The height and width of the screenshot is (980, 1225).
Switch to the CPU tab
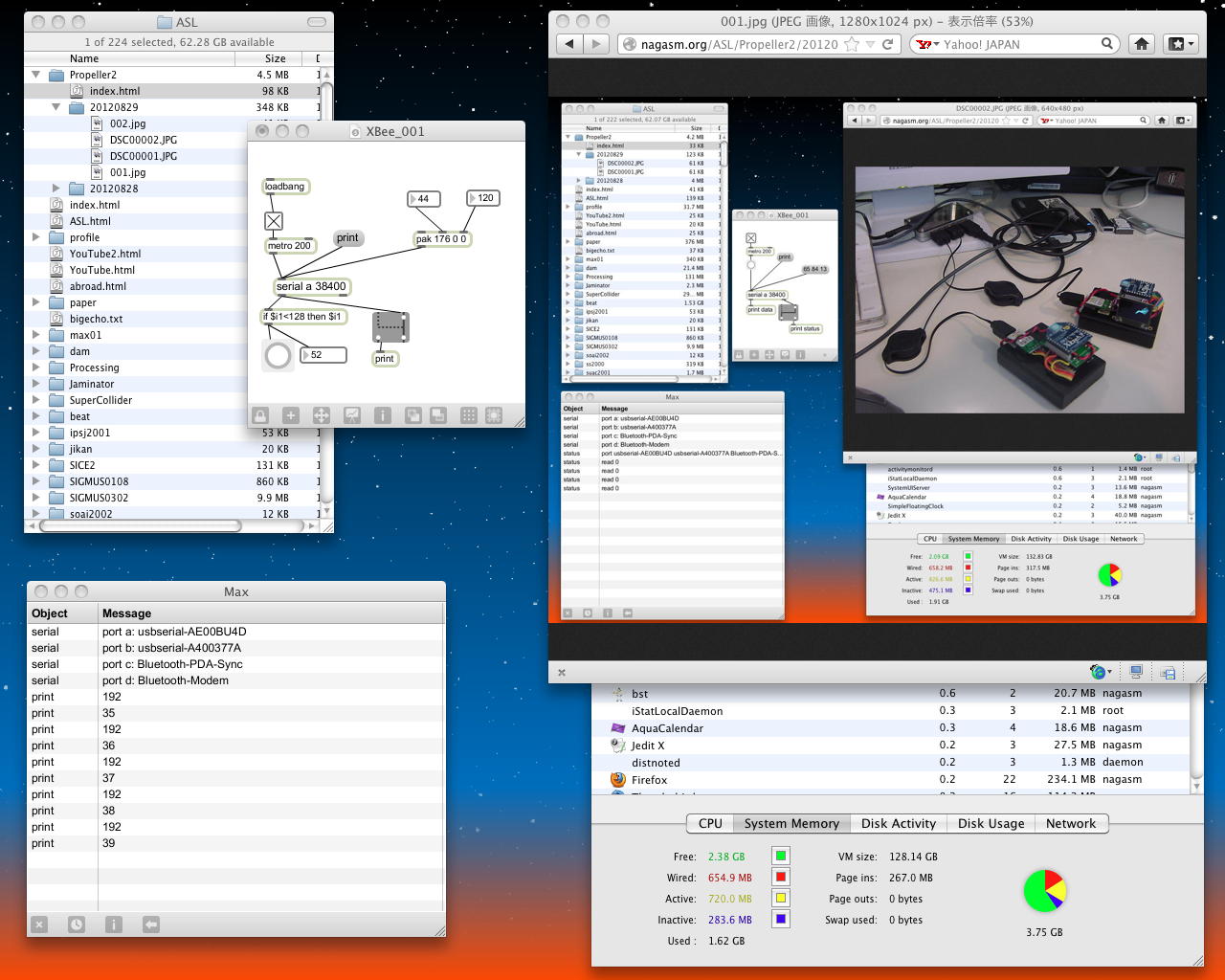tap(710, 823)
